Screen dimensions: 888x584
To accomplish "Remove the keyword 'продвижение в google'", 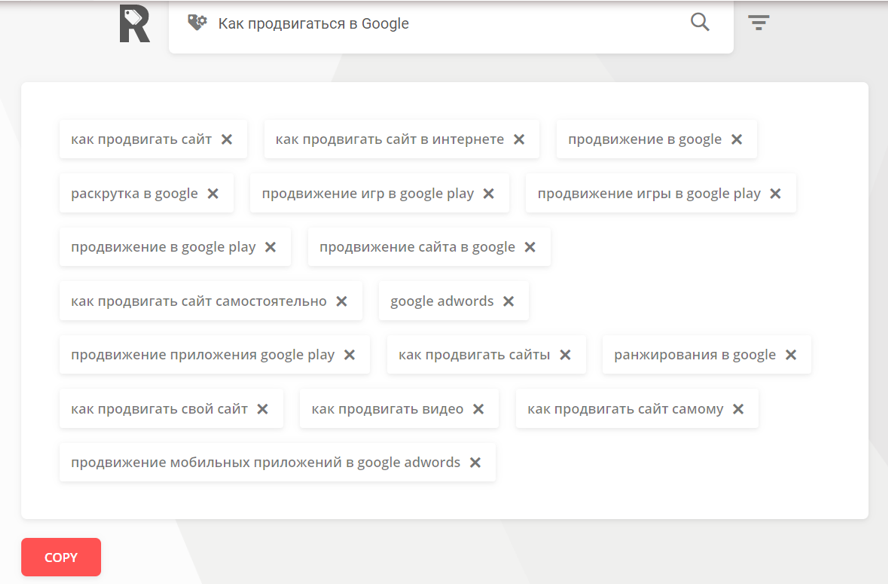I will click(x=736, y=139).
